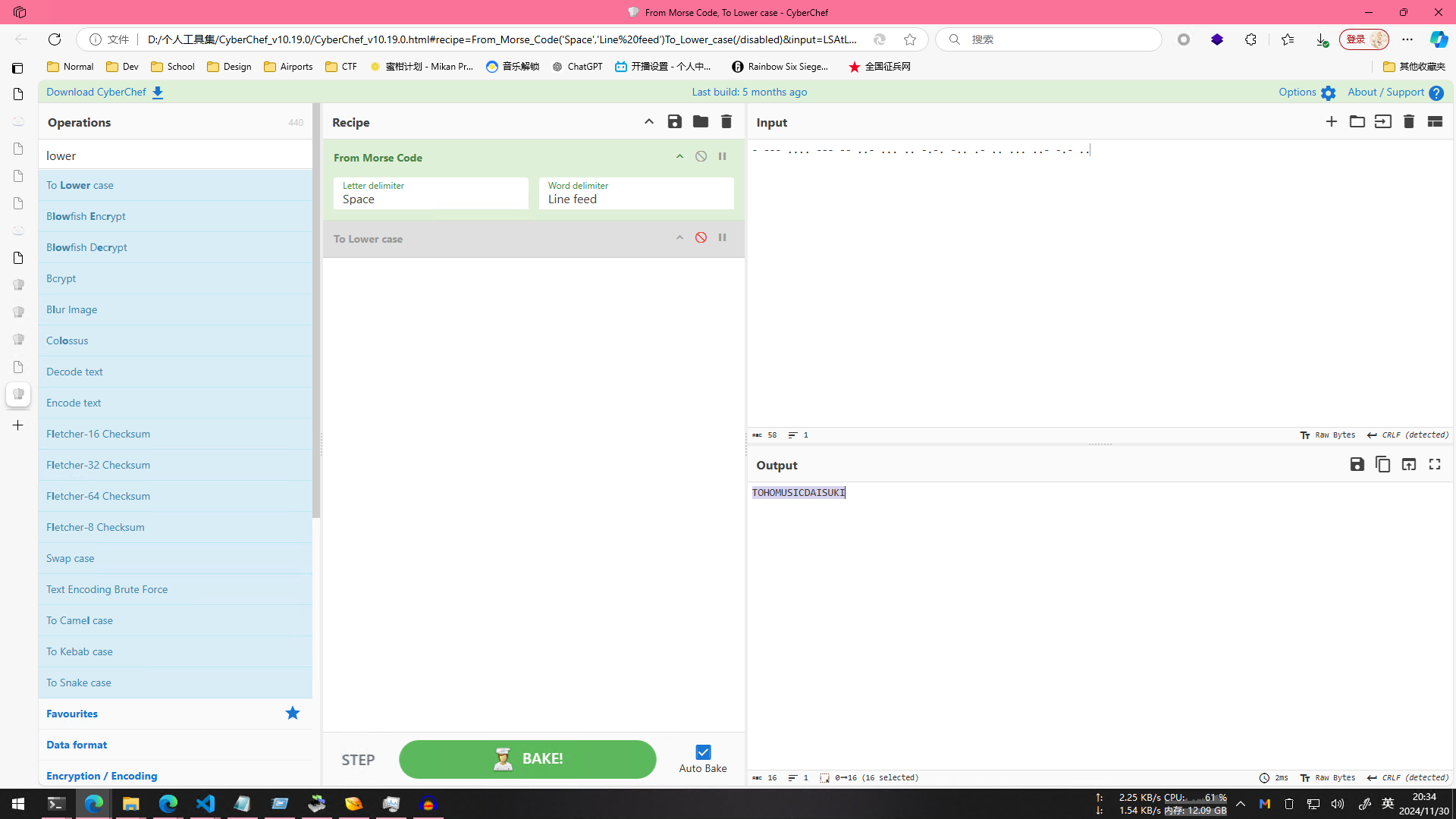Clear the recipe with trash icon
Screen dimensions: 1456x819
point(726,122)
